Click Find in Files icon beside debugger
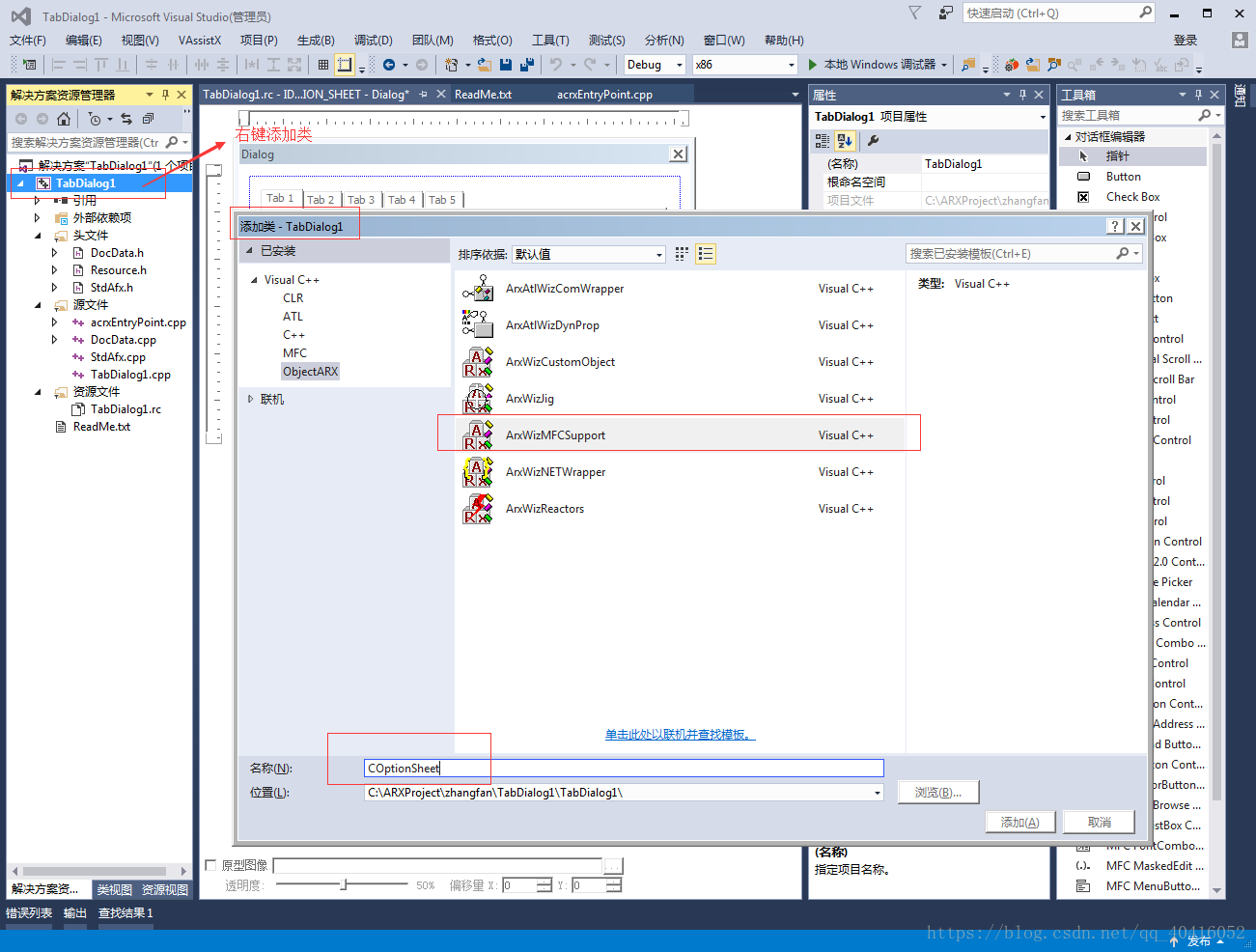 click(968, 65)
